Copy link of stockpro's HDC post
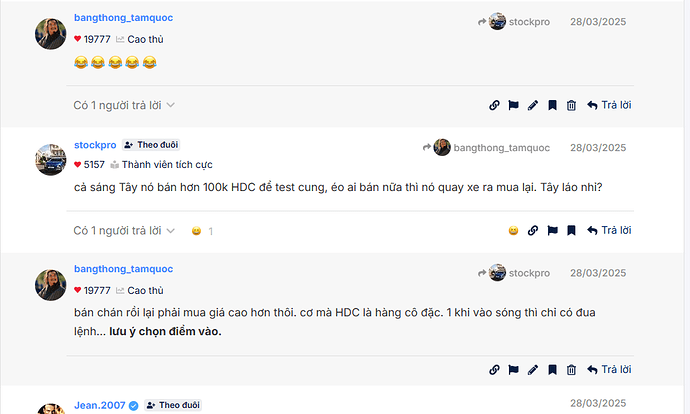 point(533,231)
